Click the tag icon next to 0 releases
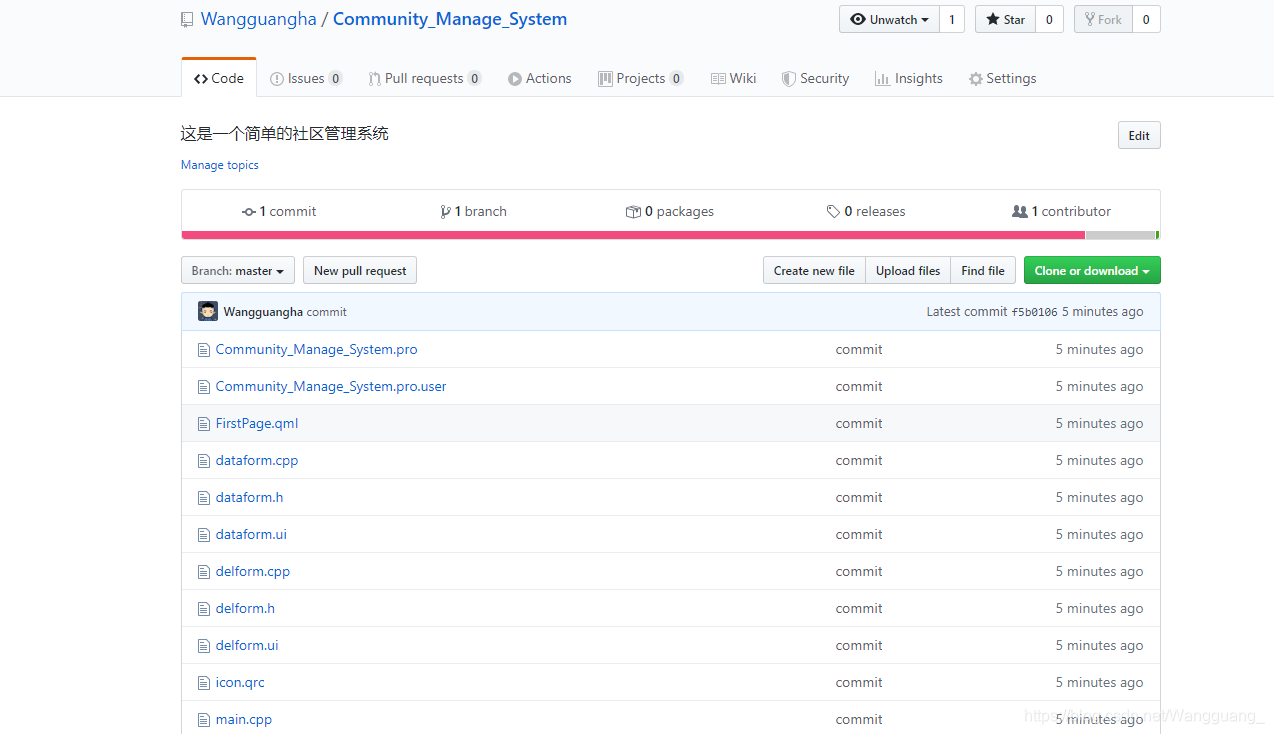Viewport: 1274px width, 734px height. tap(833, 212)
